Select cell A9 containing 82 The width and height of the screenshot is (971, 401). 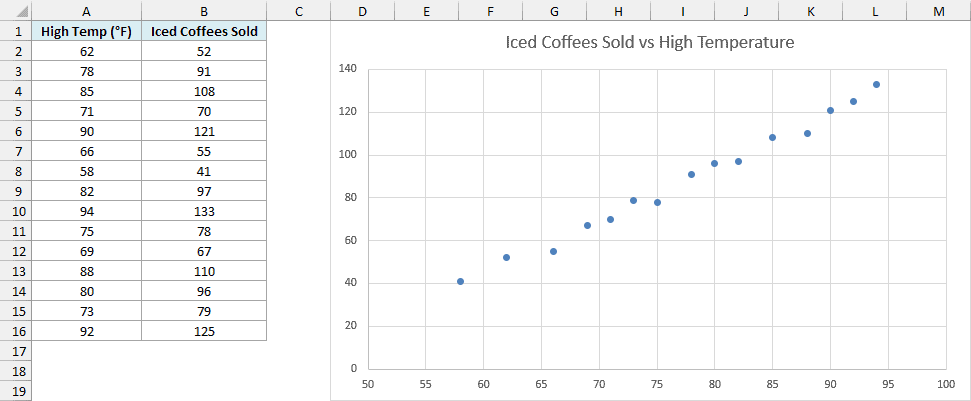click(86, 191)
